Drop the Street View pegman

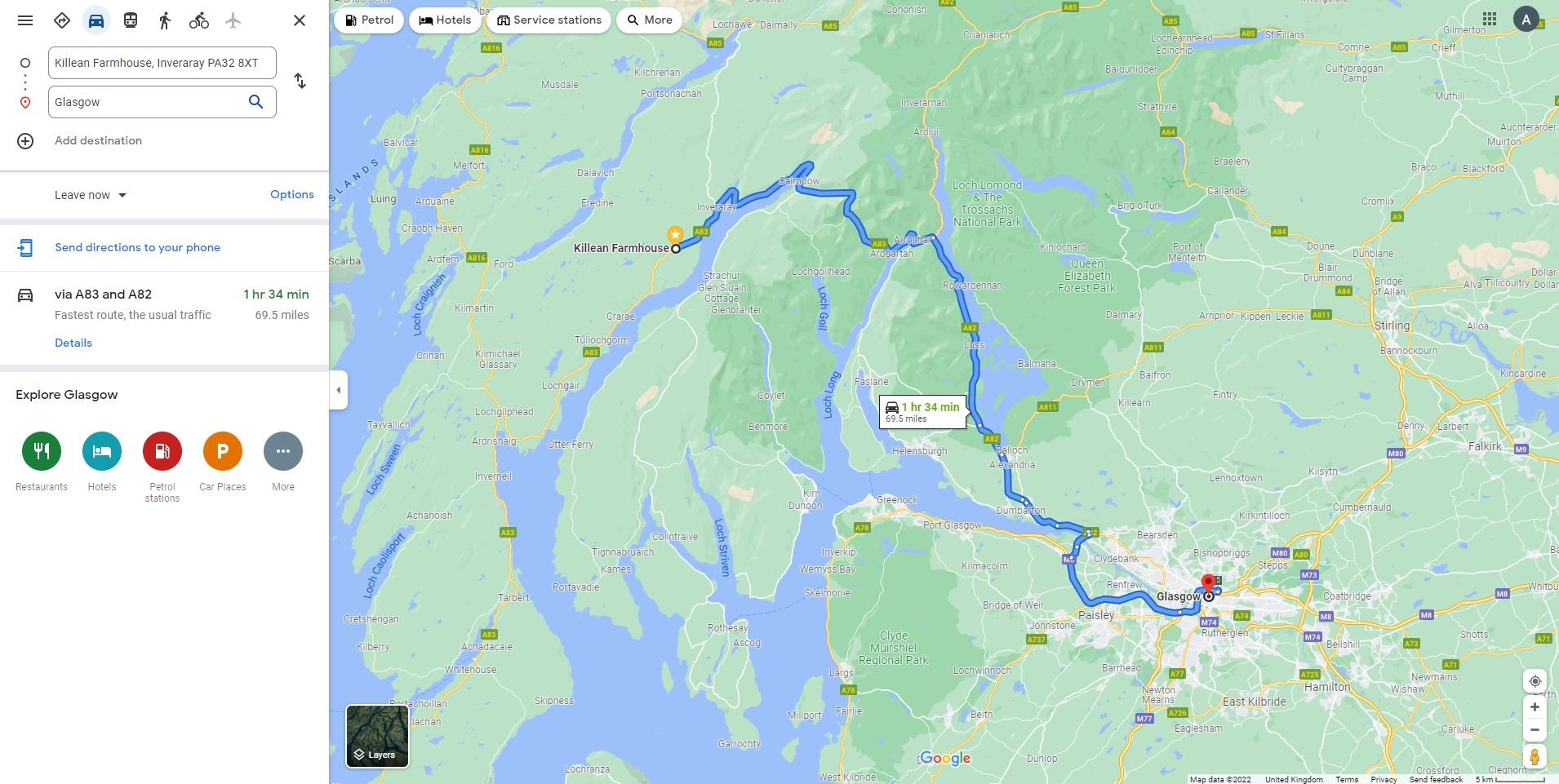point(1535,757)
